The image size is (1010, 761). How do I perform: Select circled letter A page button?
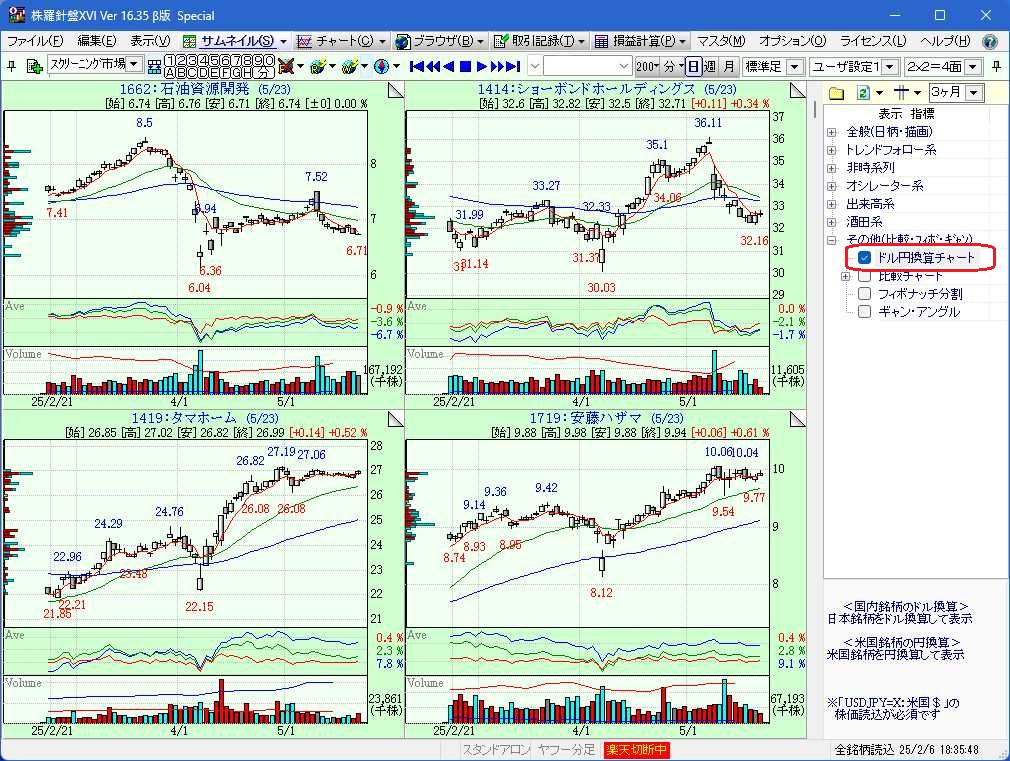[171, 72]
